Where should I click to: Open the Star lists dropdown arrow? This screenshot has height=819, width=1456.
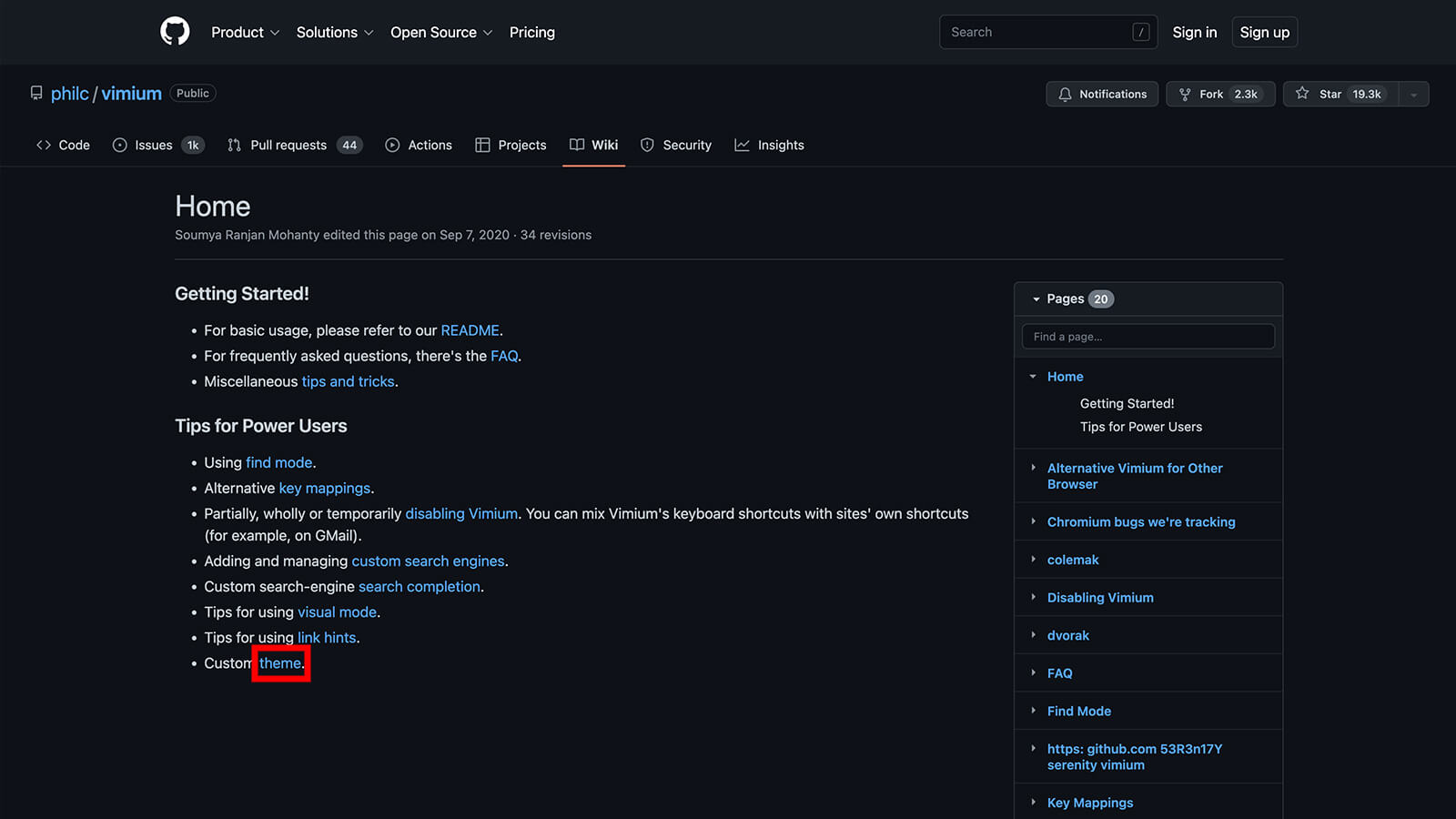tap(1413, 94)
